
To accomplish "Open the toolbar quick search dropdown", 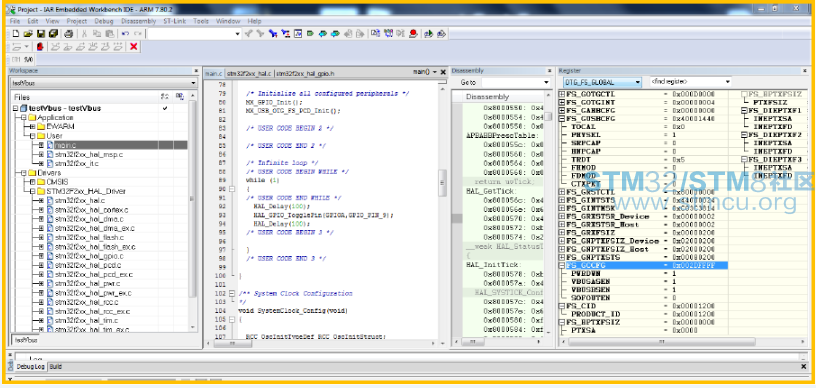I will 237,34.
